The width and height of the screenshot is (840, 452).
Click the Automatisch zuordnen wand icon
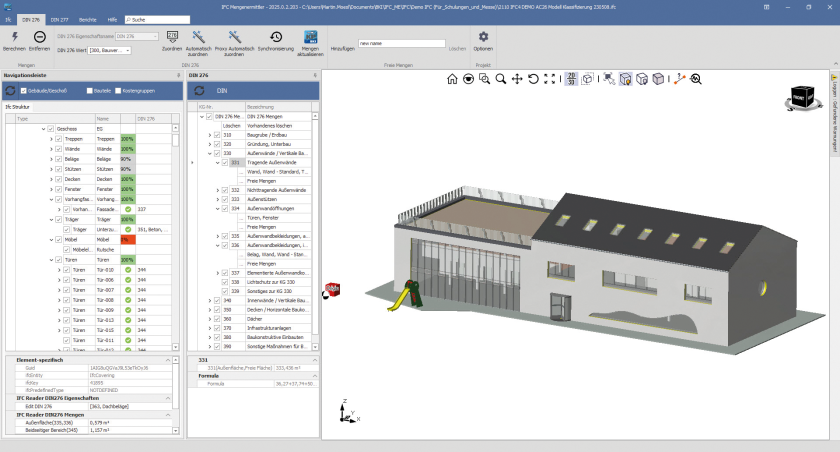[x=198, y=37]
